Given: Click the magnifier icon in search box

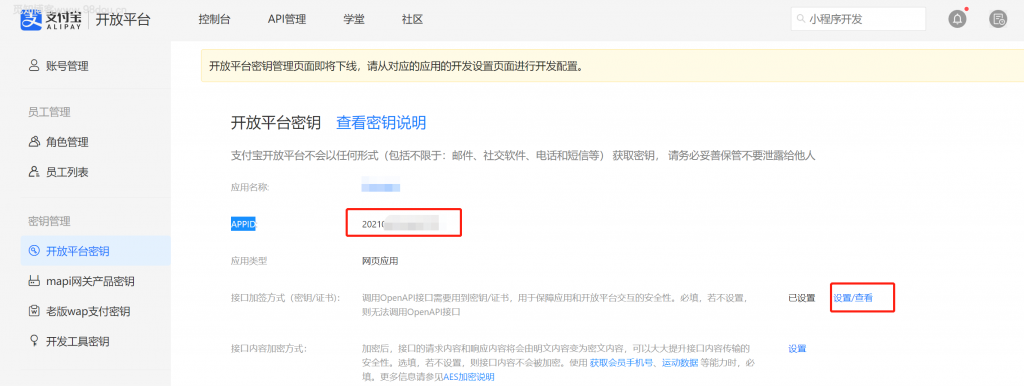Looking at the screenshot, I should click(x=800, y=20).
